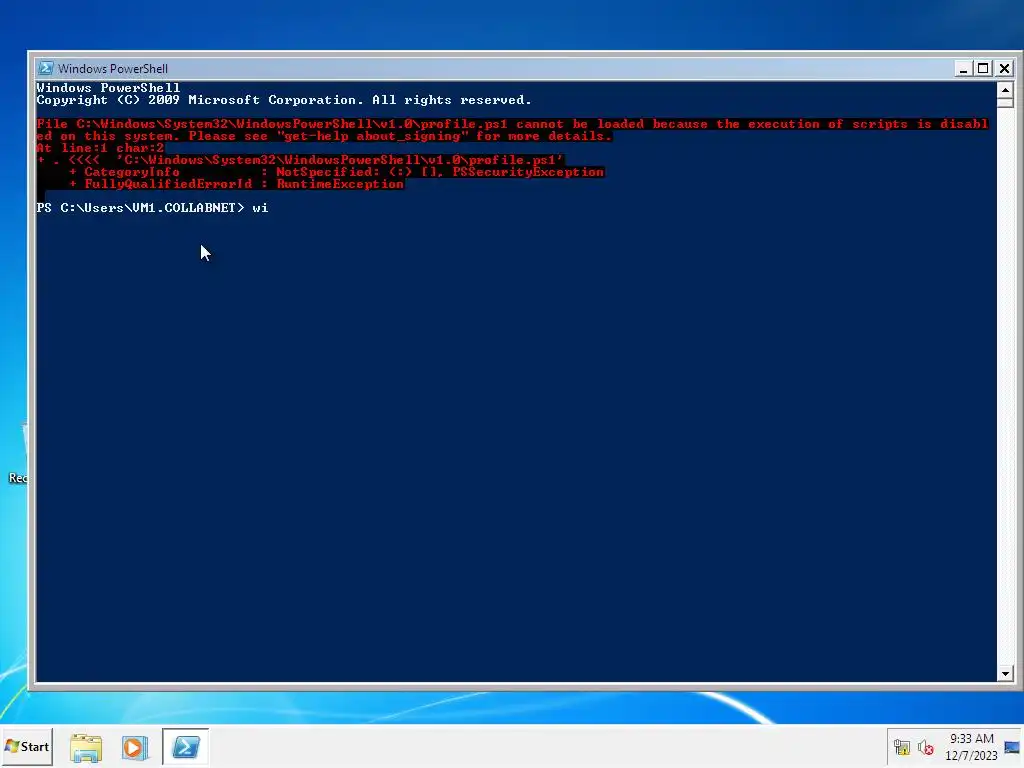1024x768 pixels.
Task: Click the 'At line:1 char:2' error text
Action: 100,148
